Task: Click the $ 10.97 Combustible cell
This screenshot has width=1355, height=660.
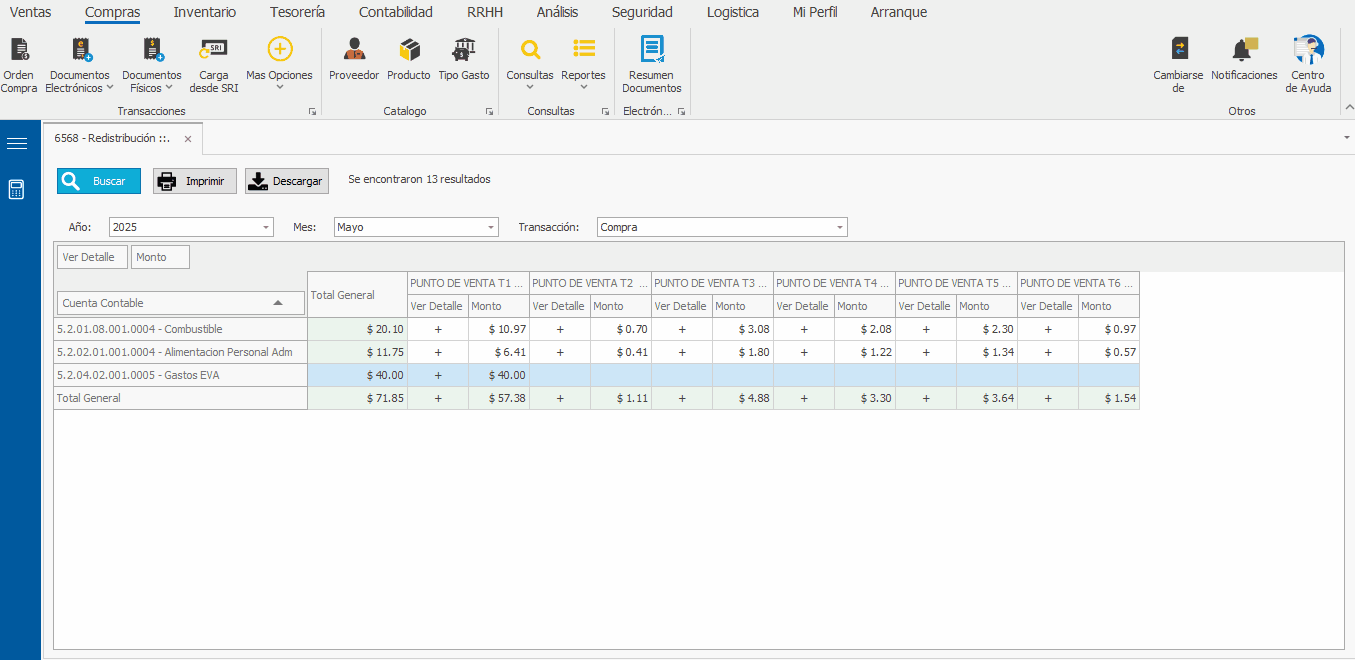Action: [x=498, y=329]
